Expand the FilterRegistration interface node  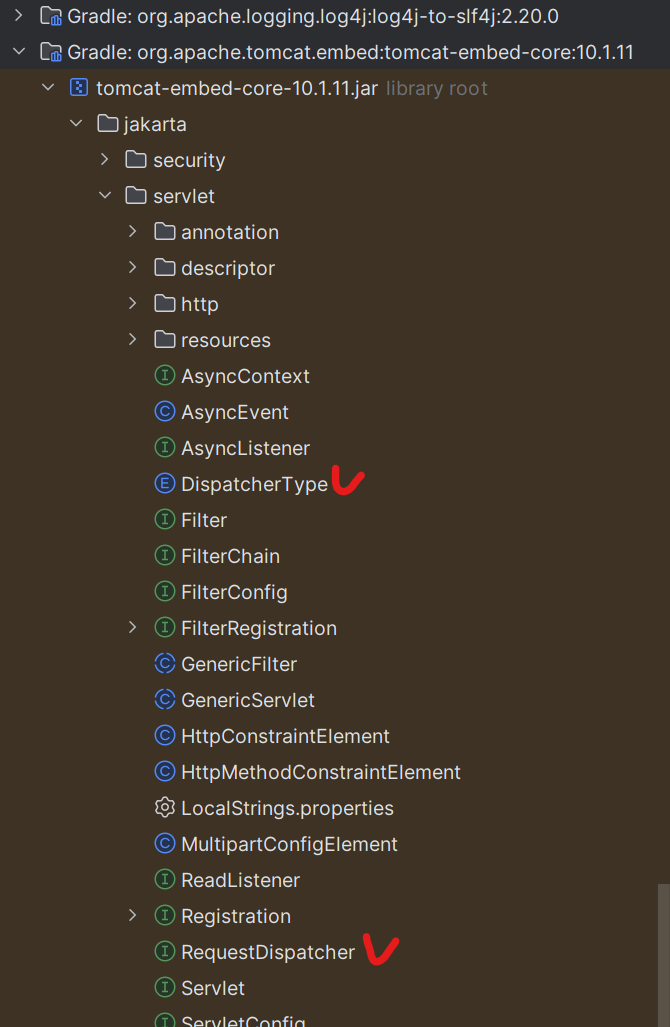click(133, 628)
